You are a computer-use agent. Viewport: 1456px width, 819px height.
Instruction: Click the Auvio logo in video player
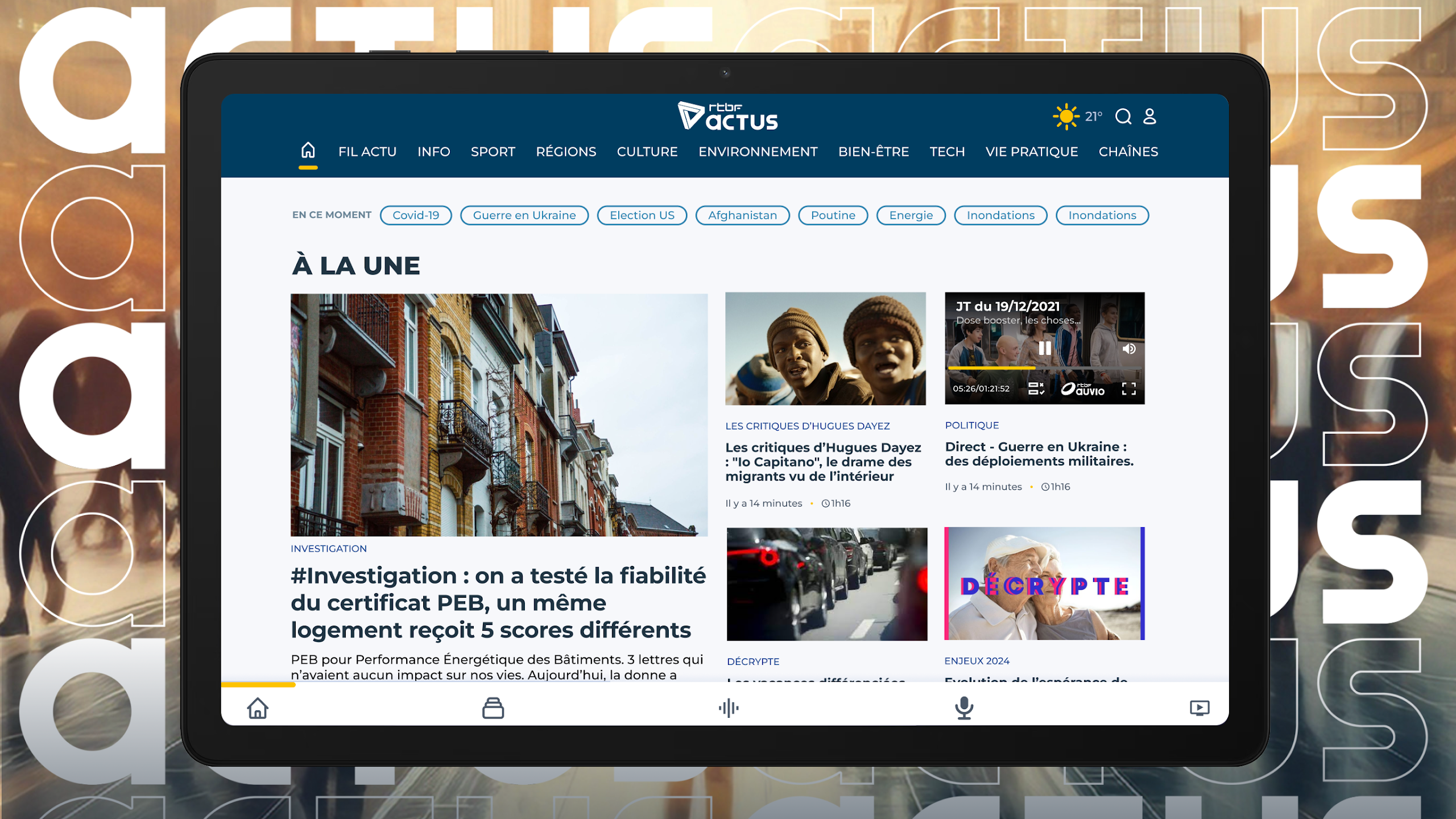coord(1083,389)
